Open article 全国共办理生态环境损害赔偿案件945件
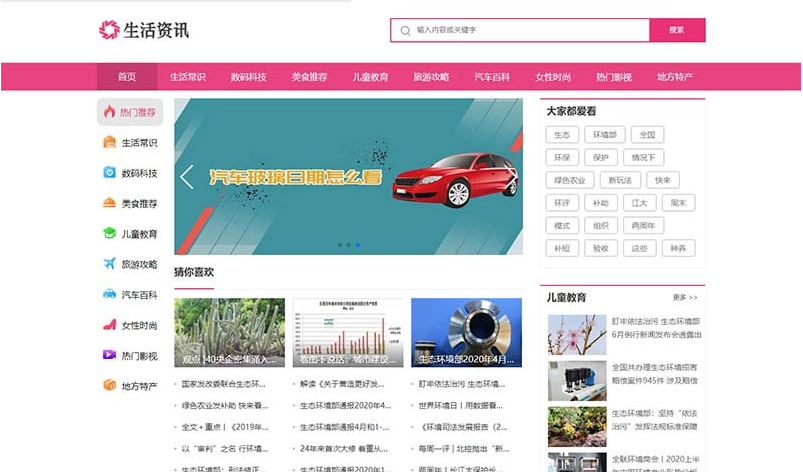The image size is (803, 472). tap(654, 374)
